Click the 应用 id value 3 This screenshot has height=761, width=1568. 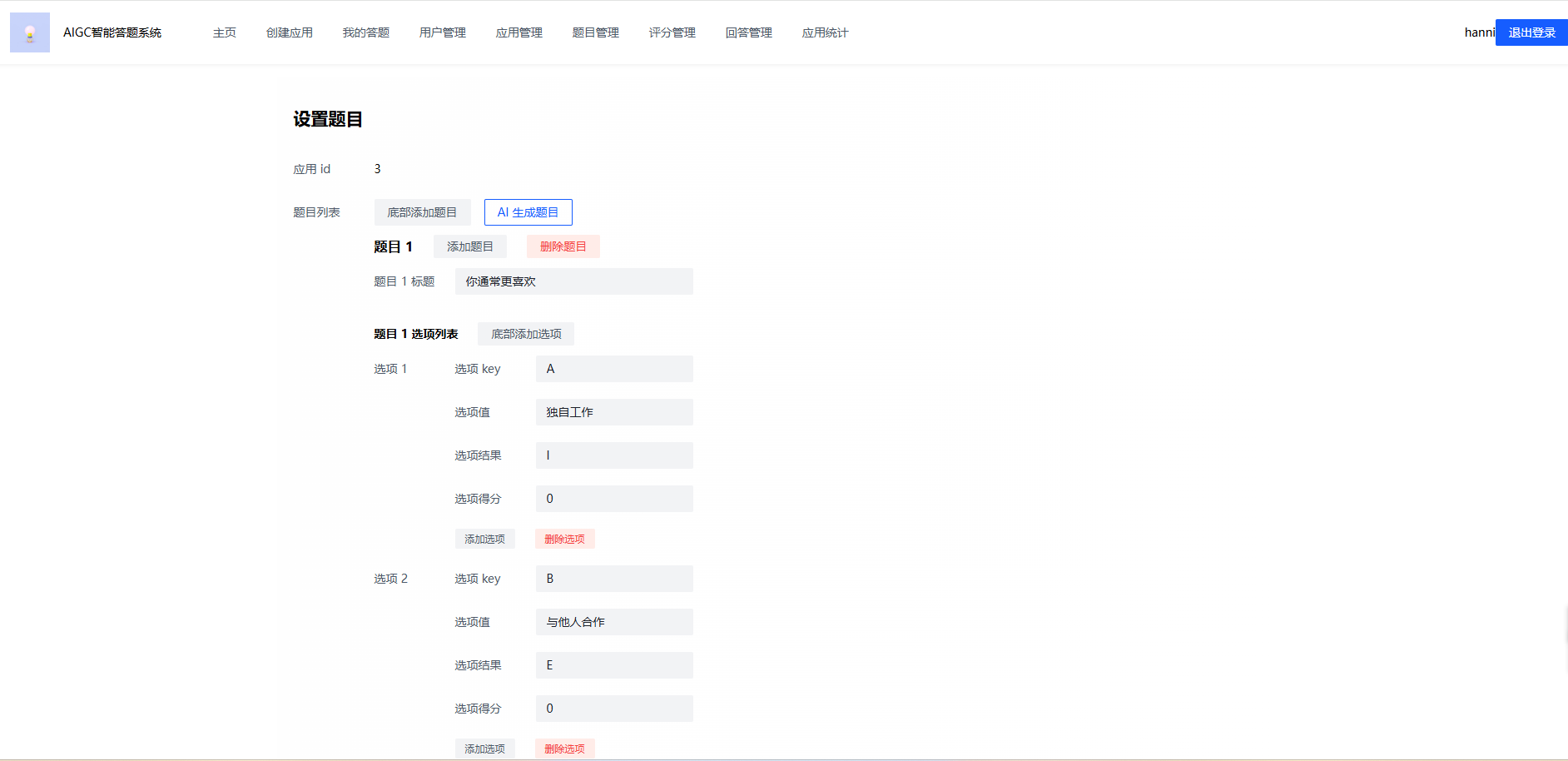(377, 169)
